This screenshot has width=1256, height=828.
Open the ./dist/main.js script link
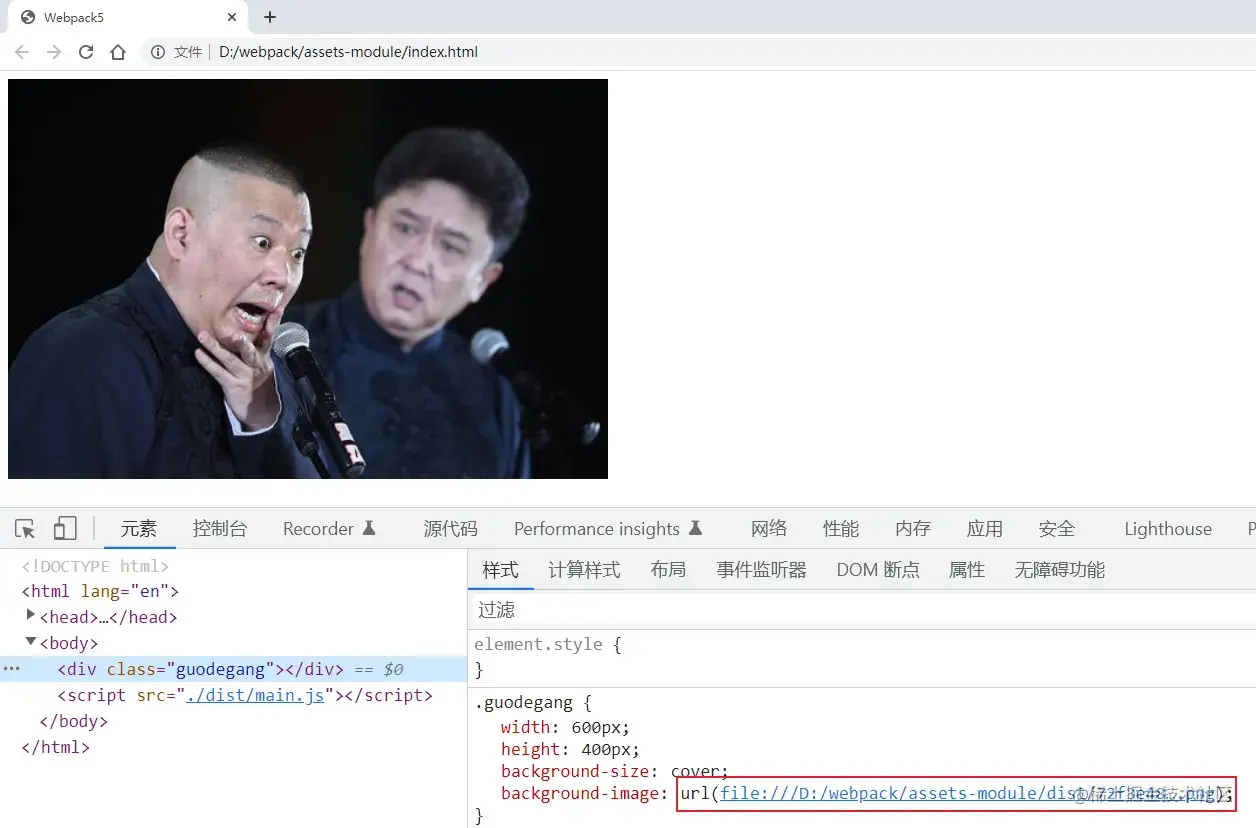click(255, 695)
